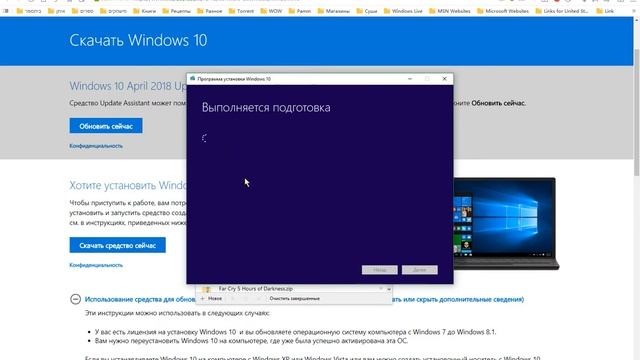The width and height of the screenshot is (640, 360).
Task: Open the Суши bookmarks folder
Action: coord(367,11)
